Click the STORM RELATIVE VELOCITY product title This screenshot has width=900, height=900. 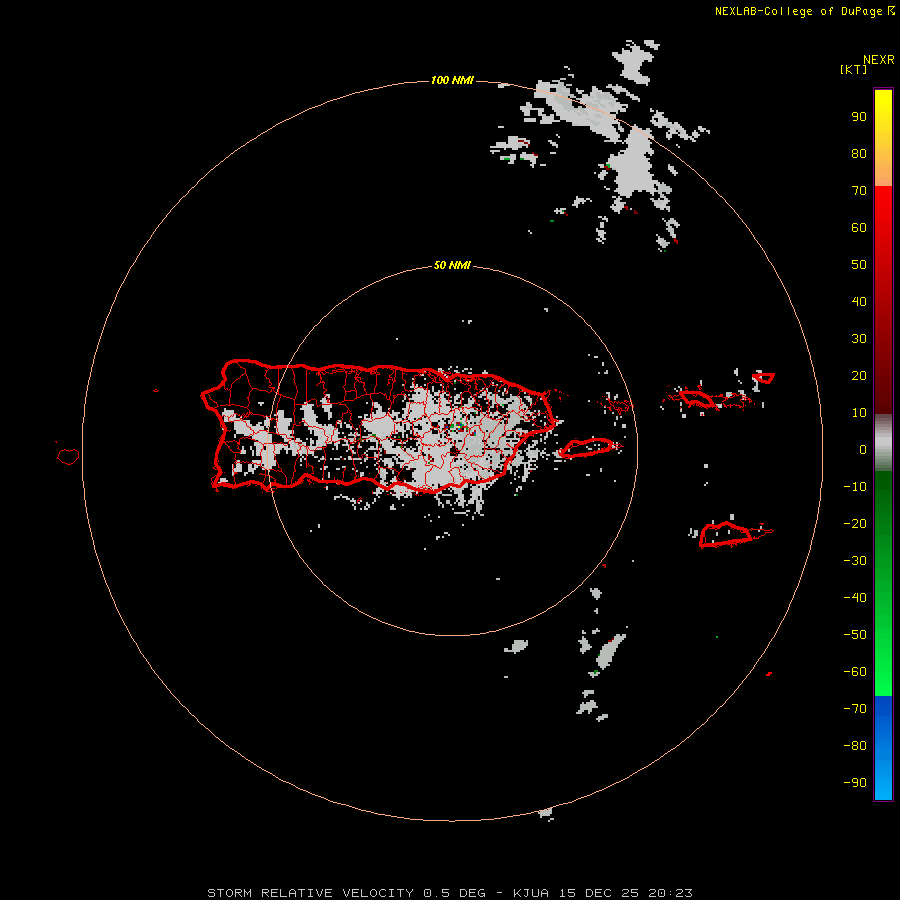click(310, 893)
